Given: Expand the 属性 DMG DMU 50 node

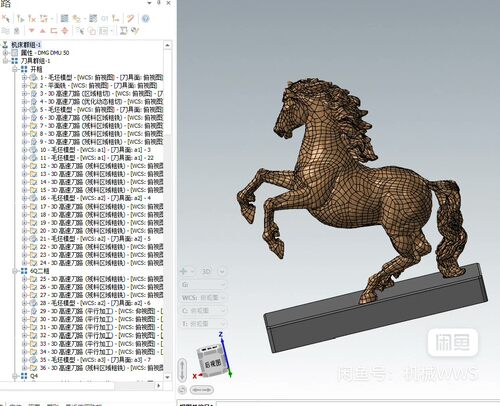Looking at the screenshot, I should click(x=5, y=53).
